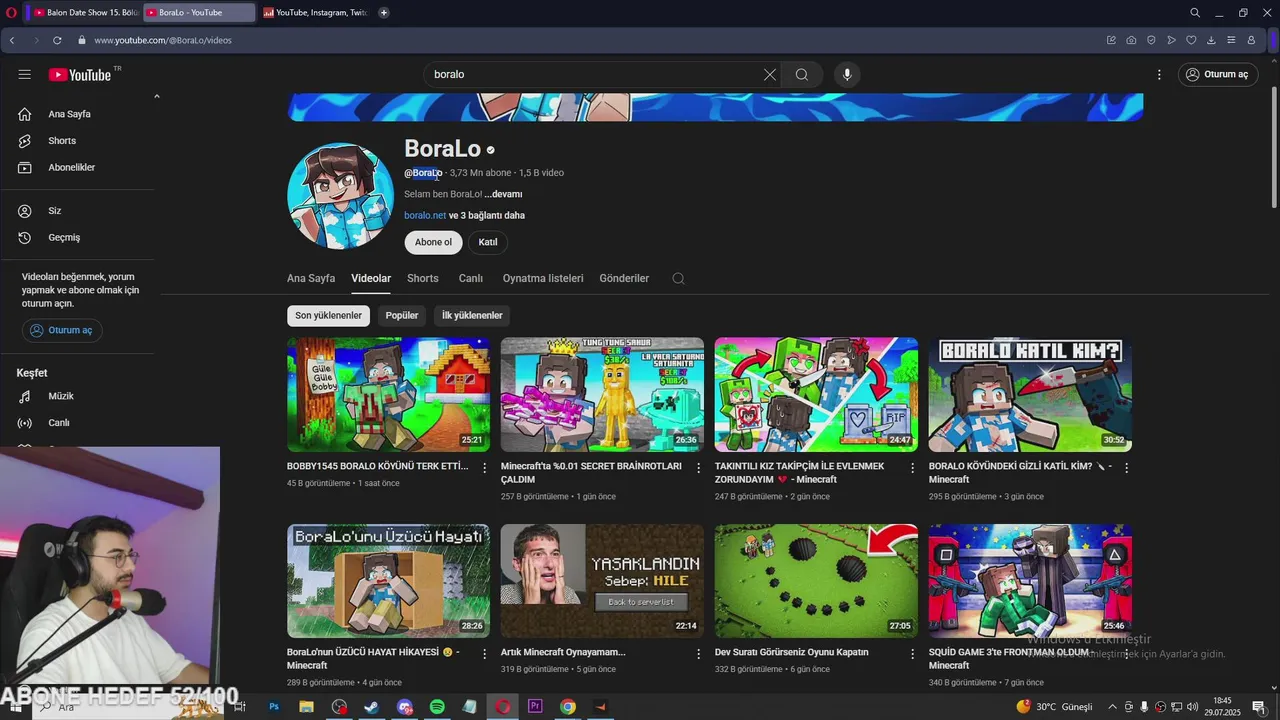Open more options for Artık Minecraft Oynayamam
This screenshot has width=1280, height=720.
pos(699,654)
